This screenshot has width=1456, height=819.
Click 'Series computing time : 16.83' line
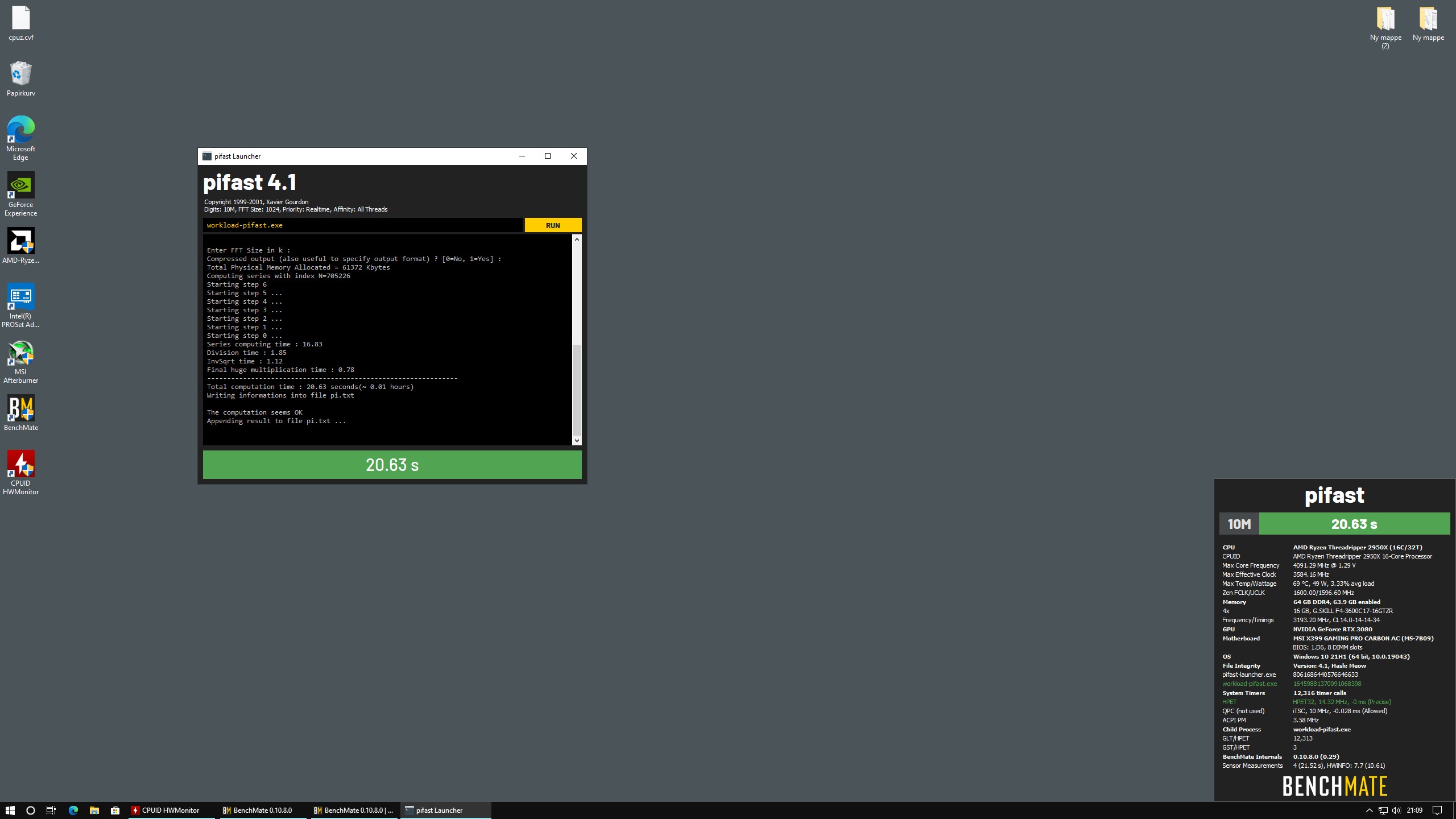click(264, 344)
